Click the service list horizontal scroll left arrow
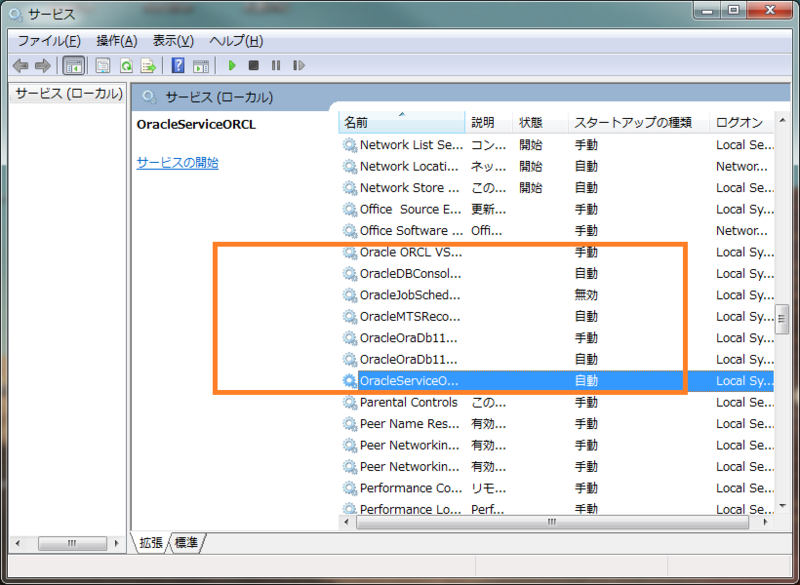800x585 pixels. click(x=347, y=522)
